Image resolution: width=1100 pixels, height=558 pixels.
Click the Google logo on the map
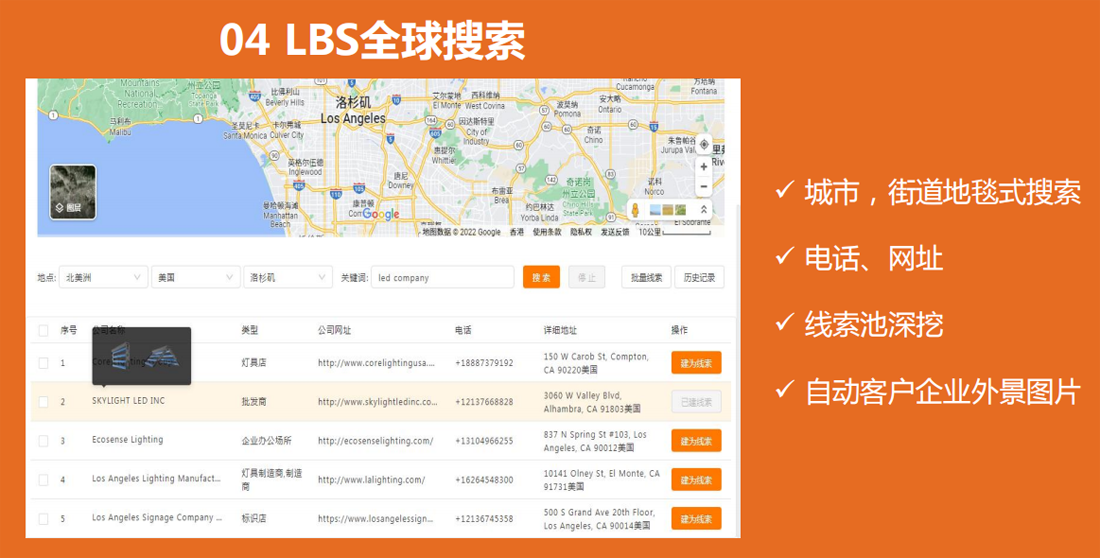pyautogui.click(x=381, y=214)
